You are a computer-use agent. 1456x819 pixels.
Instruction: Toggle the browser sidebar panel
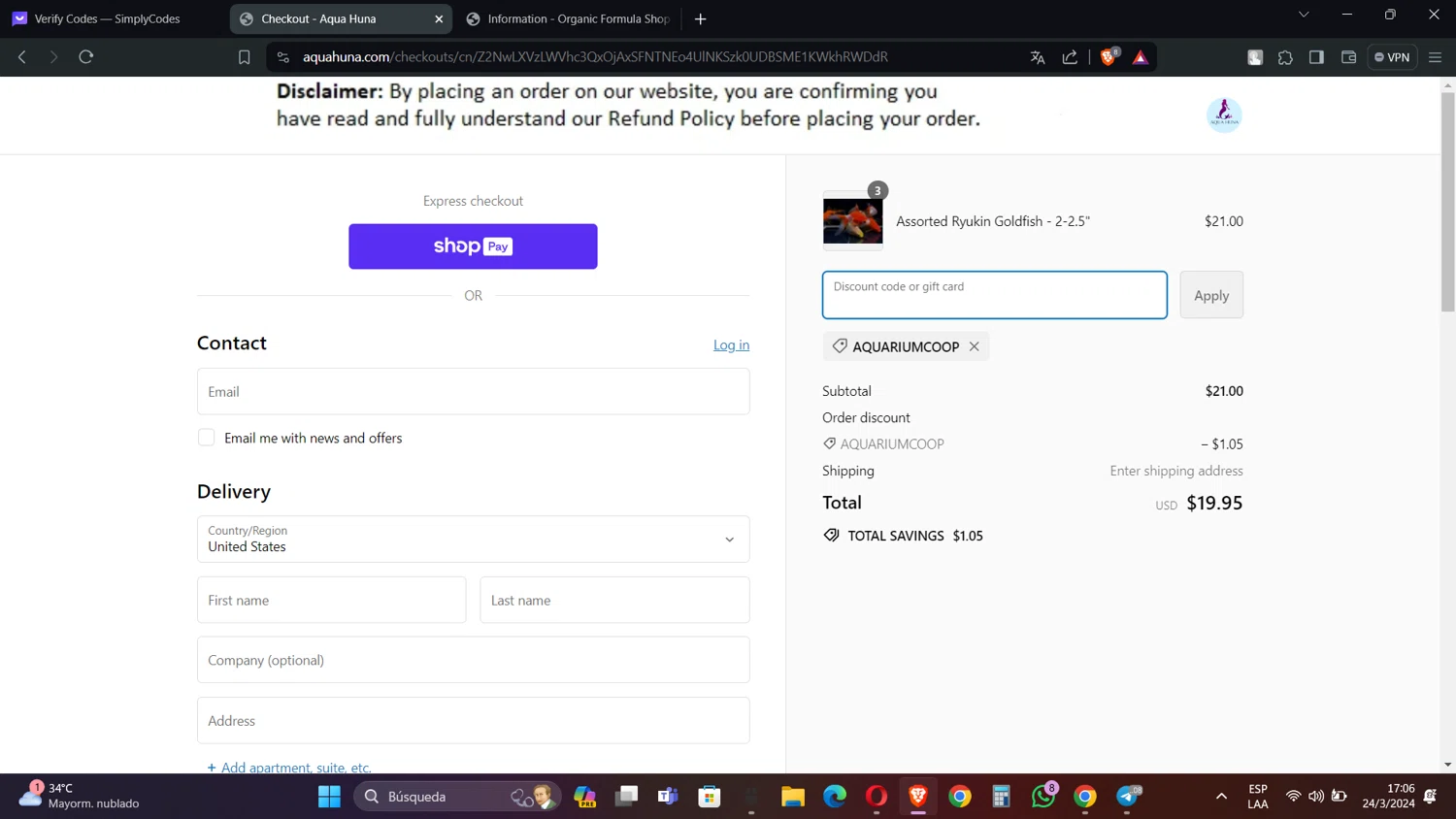click(x=1316, y=57)
